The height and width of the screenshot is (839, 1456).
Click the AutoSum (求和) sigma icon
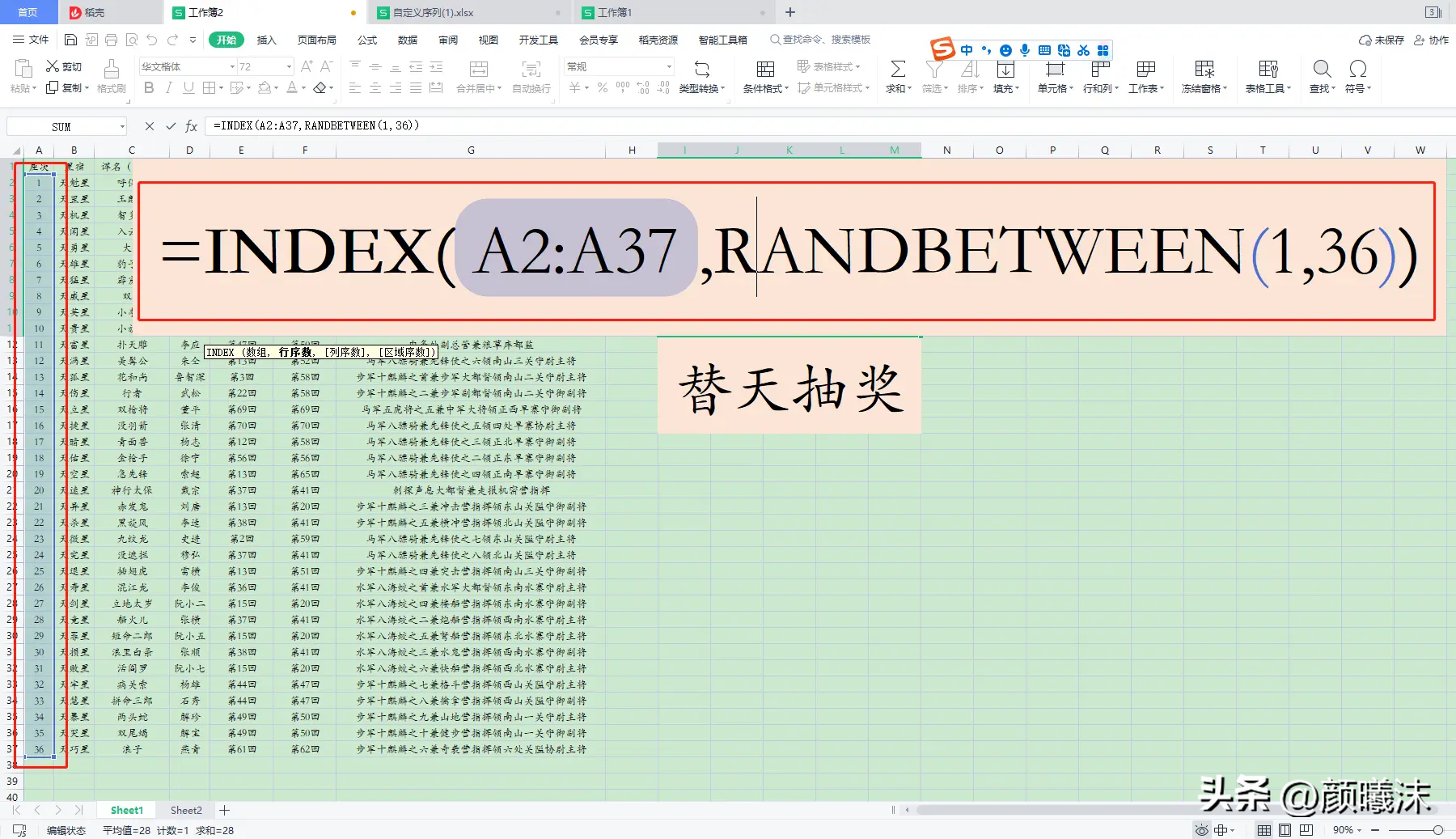tap(898, 69)
